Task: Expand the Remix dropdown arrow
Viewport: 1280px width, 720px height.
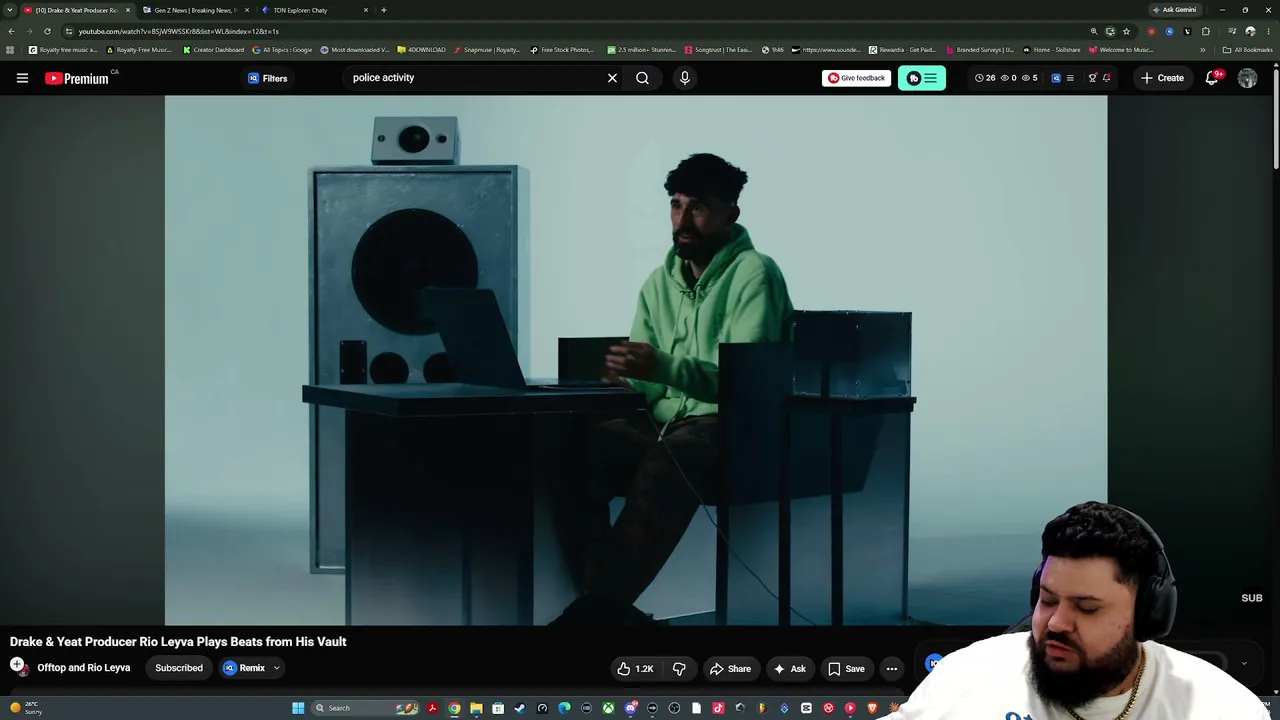Action: tap(277, 668)
